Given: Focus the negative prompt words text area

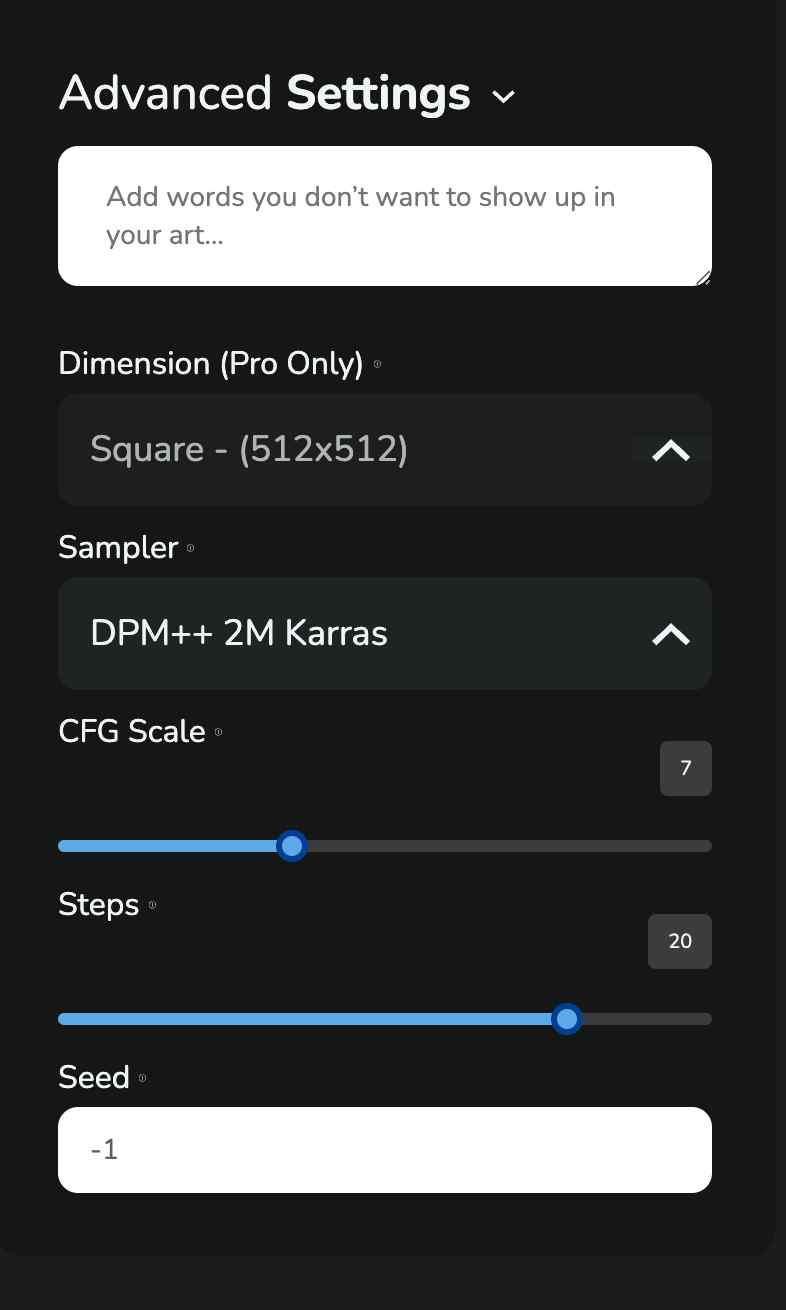Looking at the screenshot, I should coord(384,216).
